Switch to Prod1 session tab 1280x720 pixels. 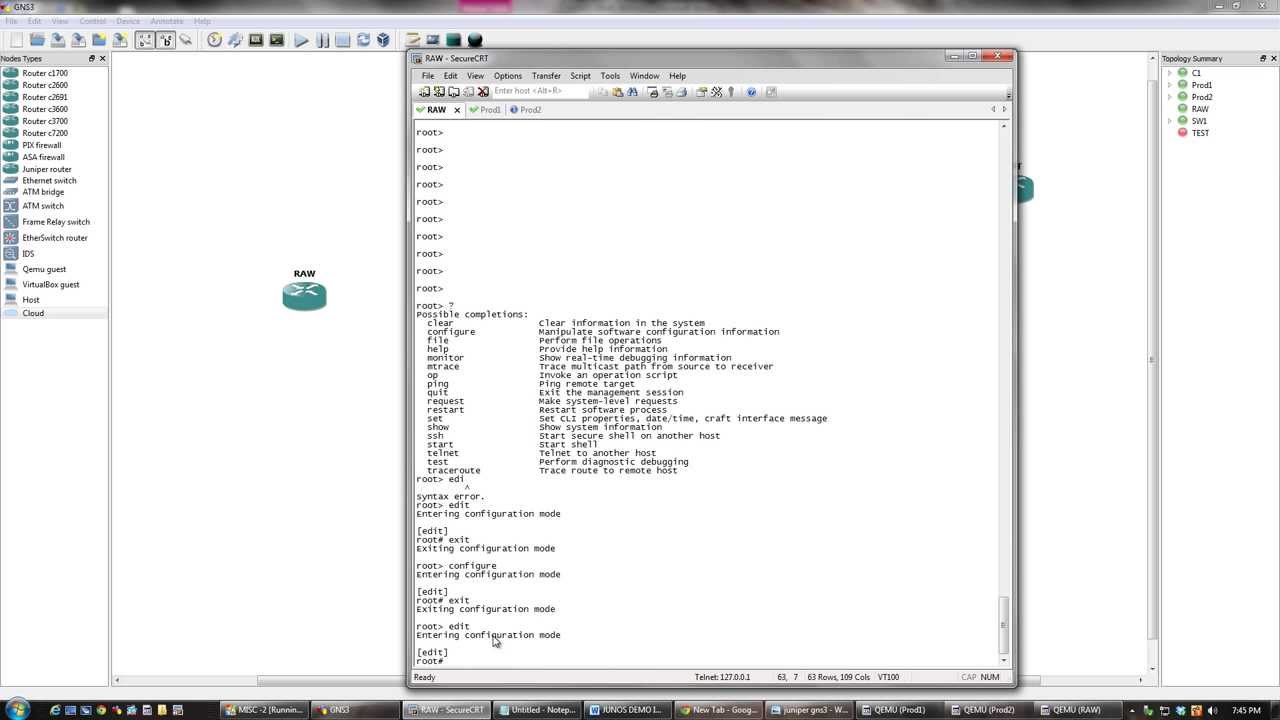[x=485, y=110]
